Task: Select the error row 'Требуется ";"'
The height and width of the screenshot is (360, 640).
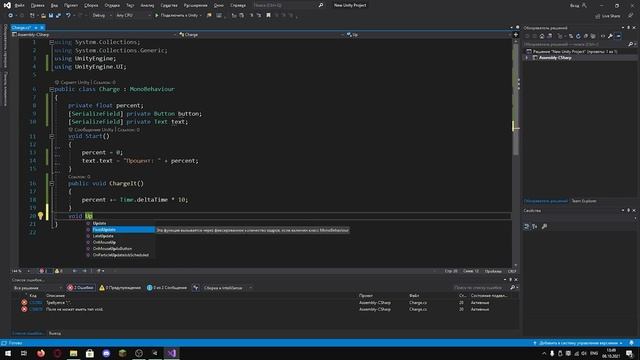Action: pos(265,303)
